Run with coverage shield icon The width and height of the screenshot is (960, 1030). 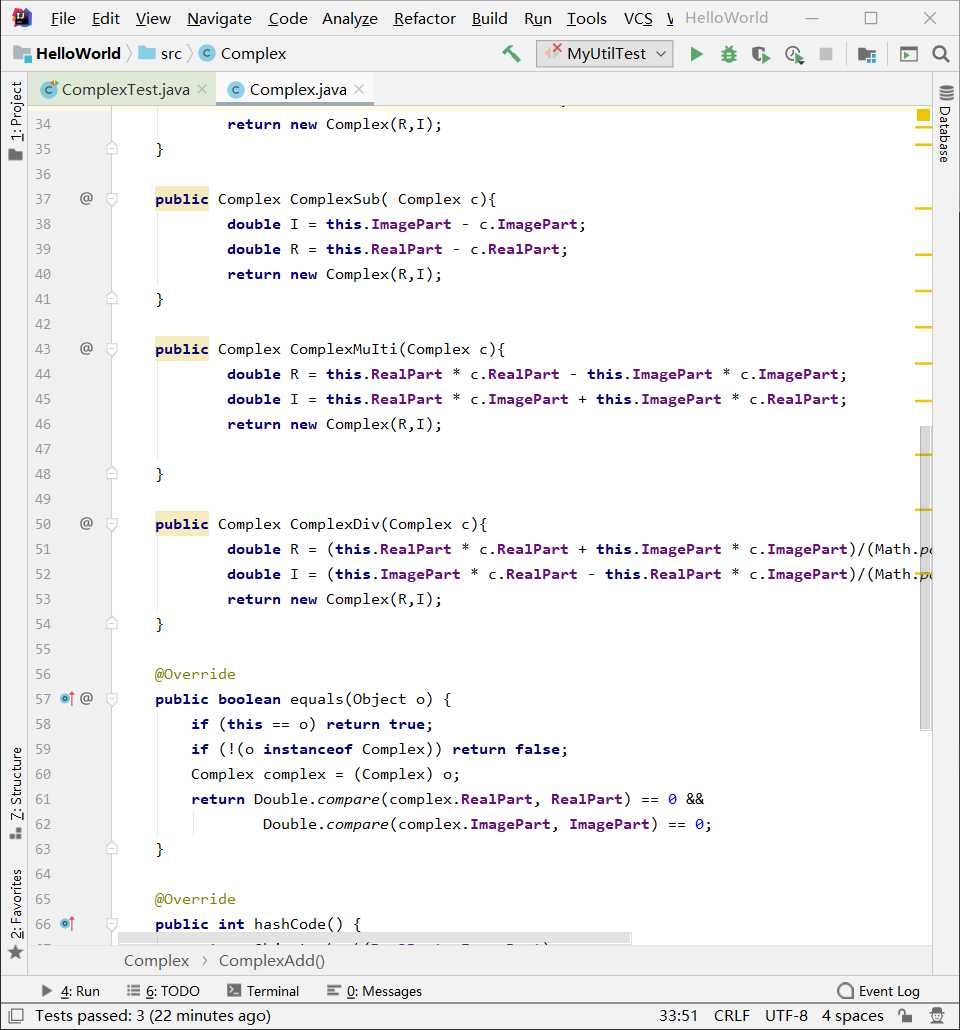point(761,54)
